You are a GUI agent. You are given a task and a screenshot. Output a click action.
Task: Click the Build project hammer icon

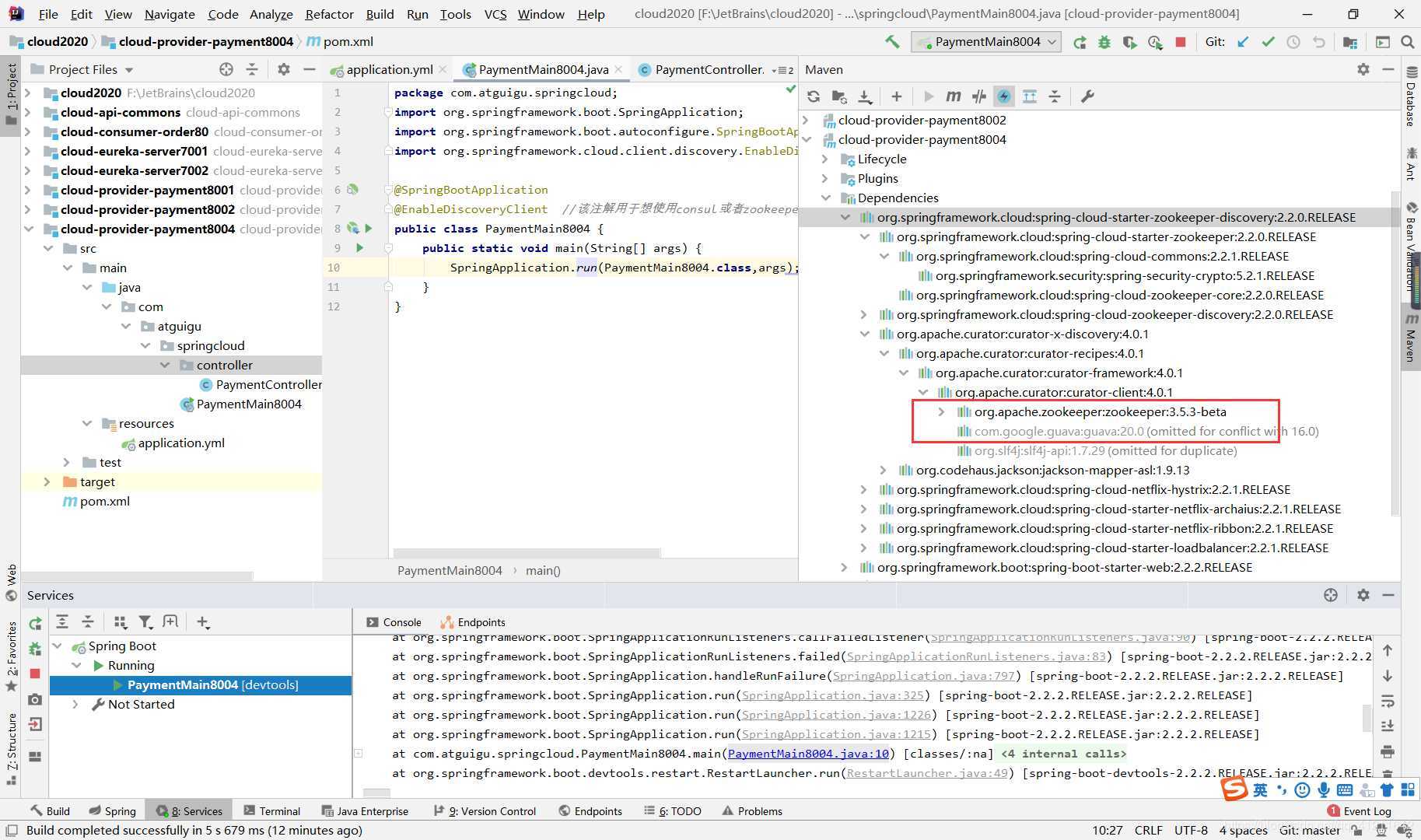pos(892,42)
